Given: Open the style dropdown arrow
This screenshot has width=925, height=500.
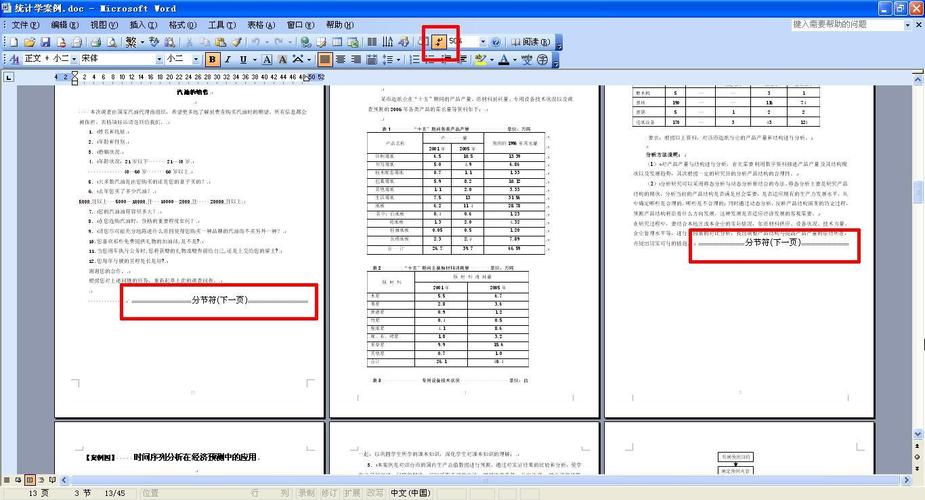Looking at the screenshot, I should coord(74,59).
